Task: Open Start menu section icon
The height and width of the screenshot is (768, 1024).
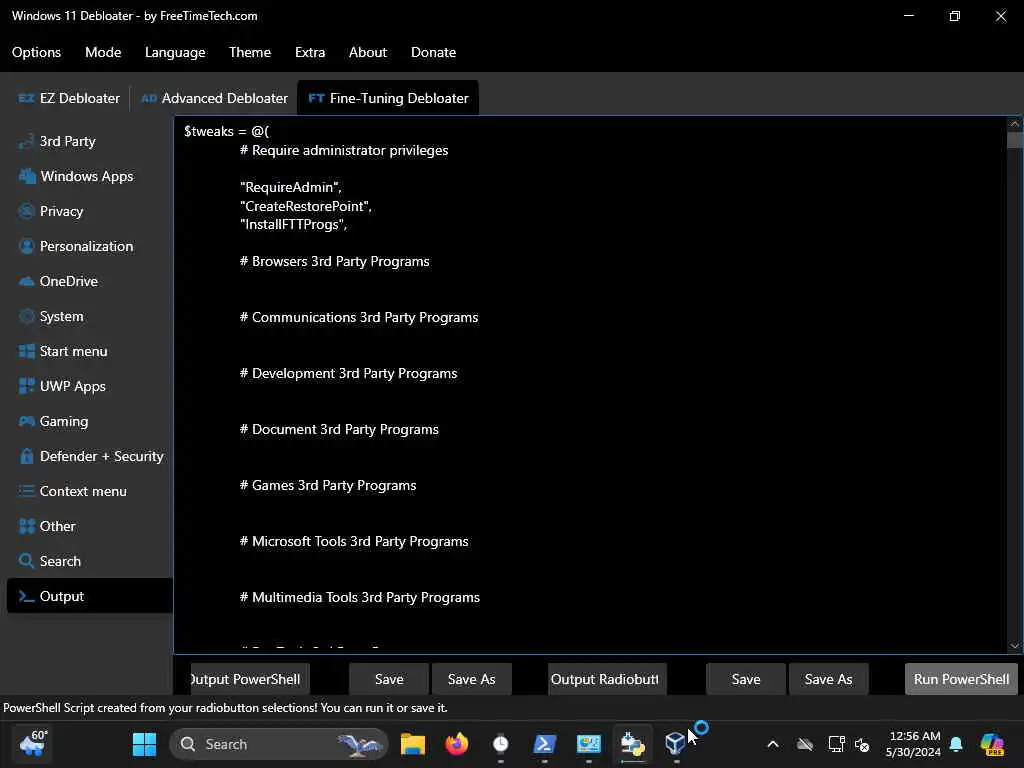Action: click(27, 351)
